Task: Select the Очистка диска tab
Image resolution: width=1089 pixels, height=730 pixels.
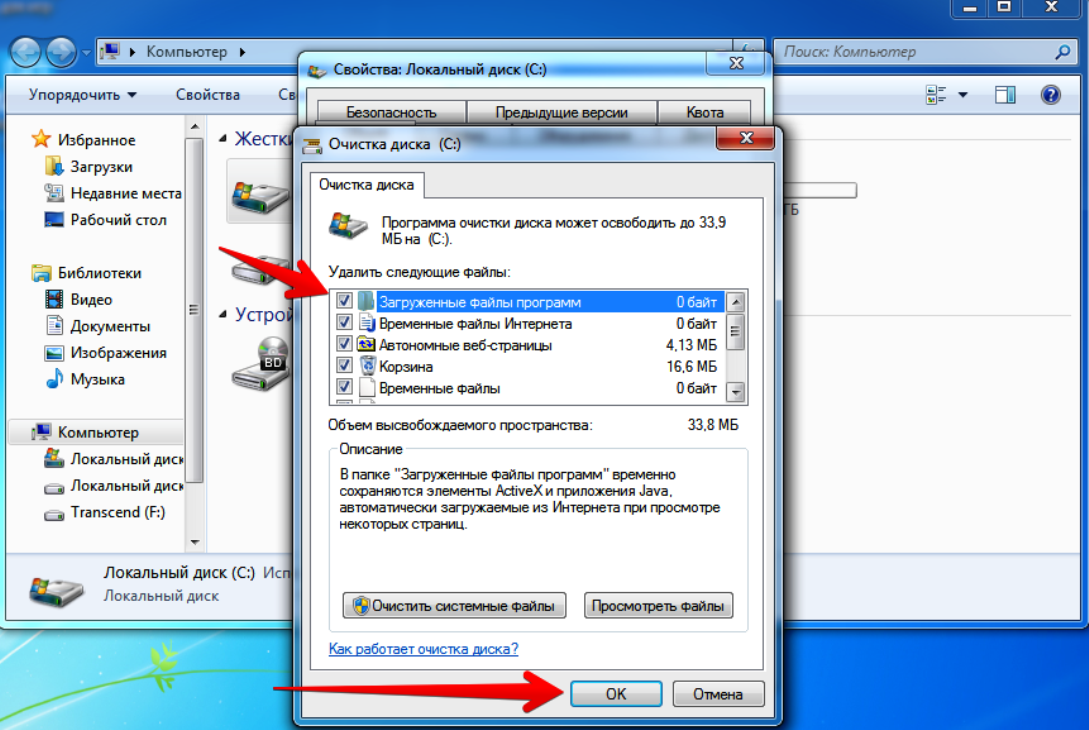Action: click(x=367, y=185)
